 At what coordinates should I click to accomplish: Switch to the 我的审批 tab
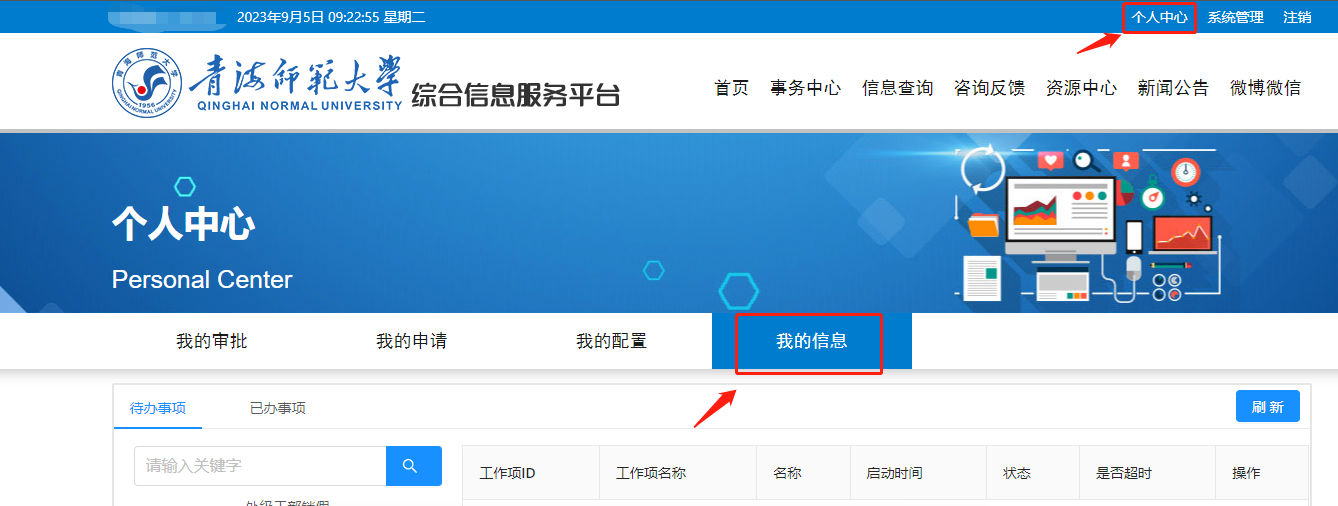coord(212,341)
